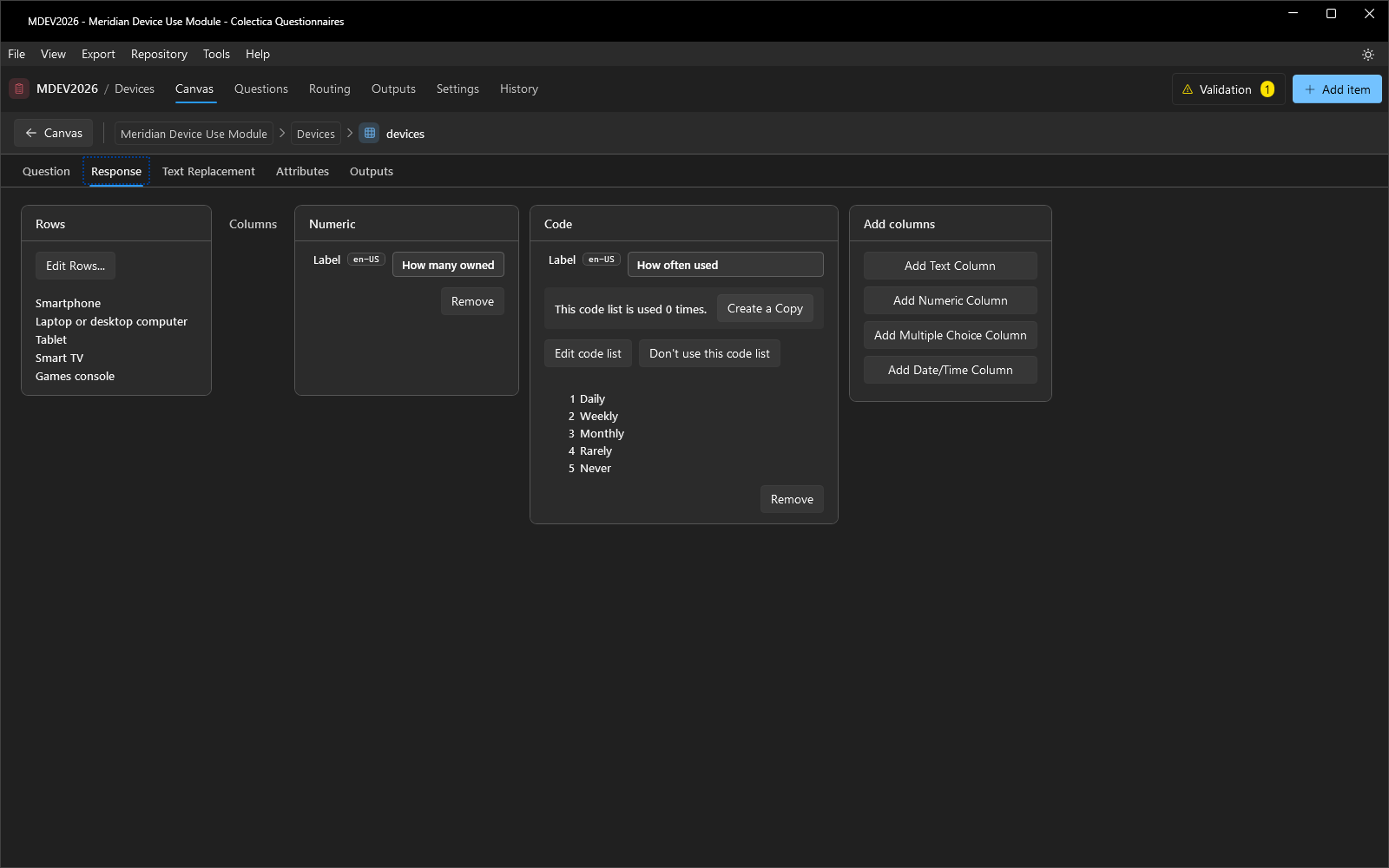Screen dimensions: 1389x868
Task: Click the Validation warning triangle icon
Action: 1188,89
